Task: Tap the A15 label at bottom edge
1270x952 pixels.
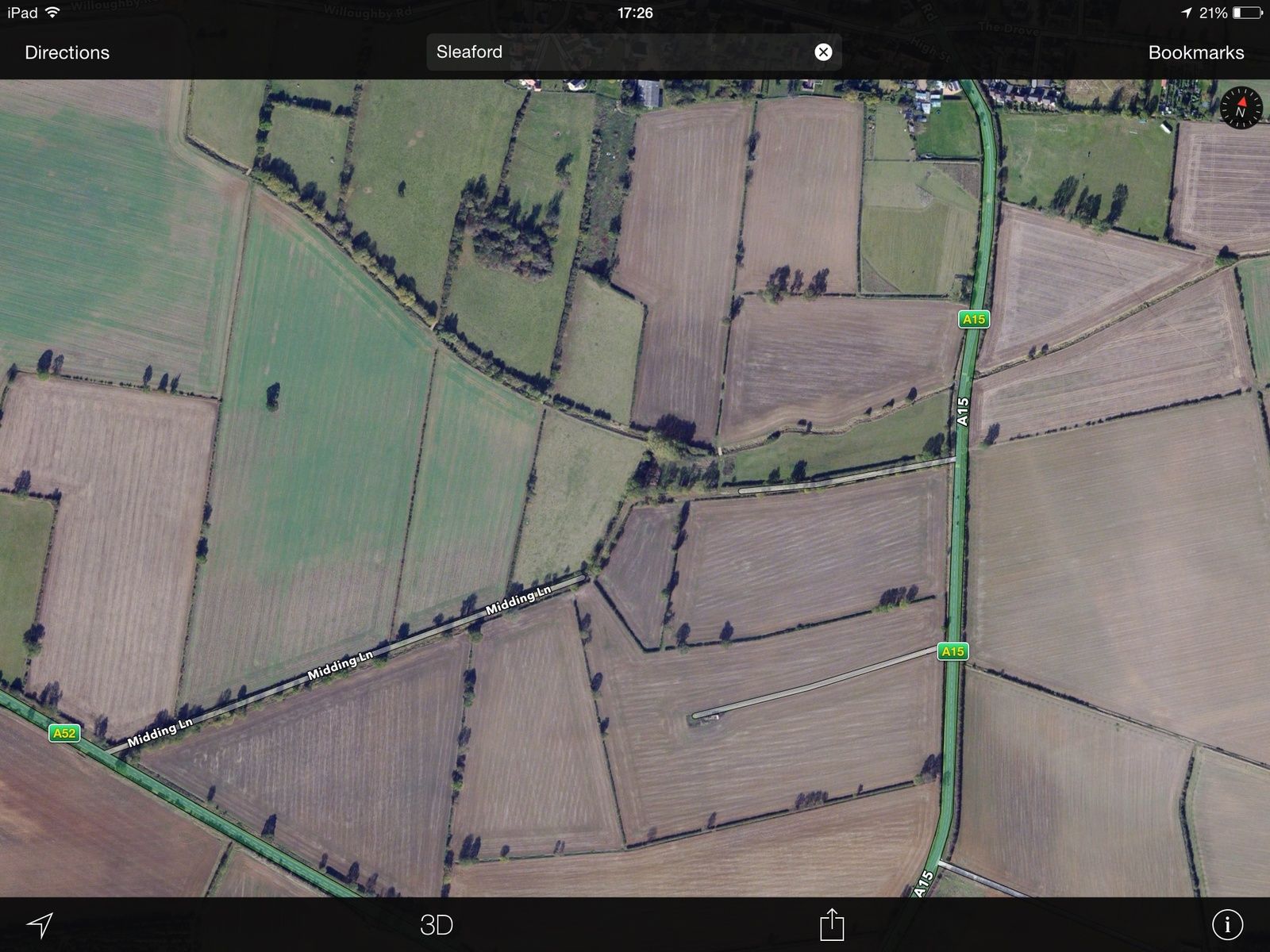Action: [x=922, y=885]
